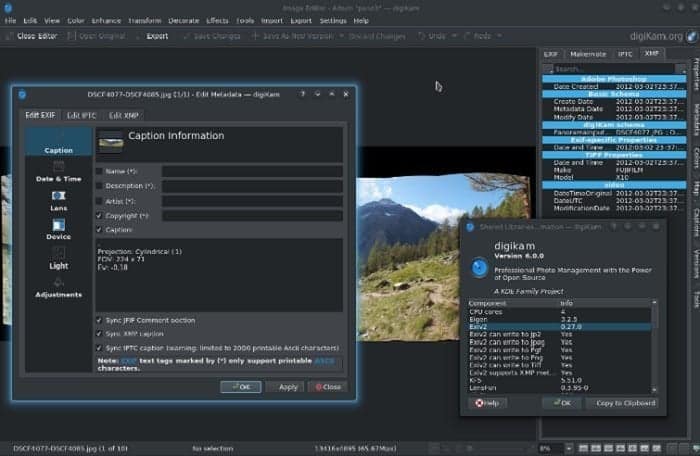Open the Versions vertical sidebar tab
This screenshot has height=456, width=700.
696,264
